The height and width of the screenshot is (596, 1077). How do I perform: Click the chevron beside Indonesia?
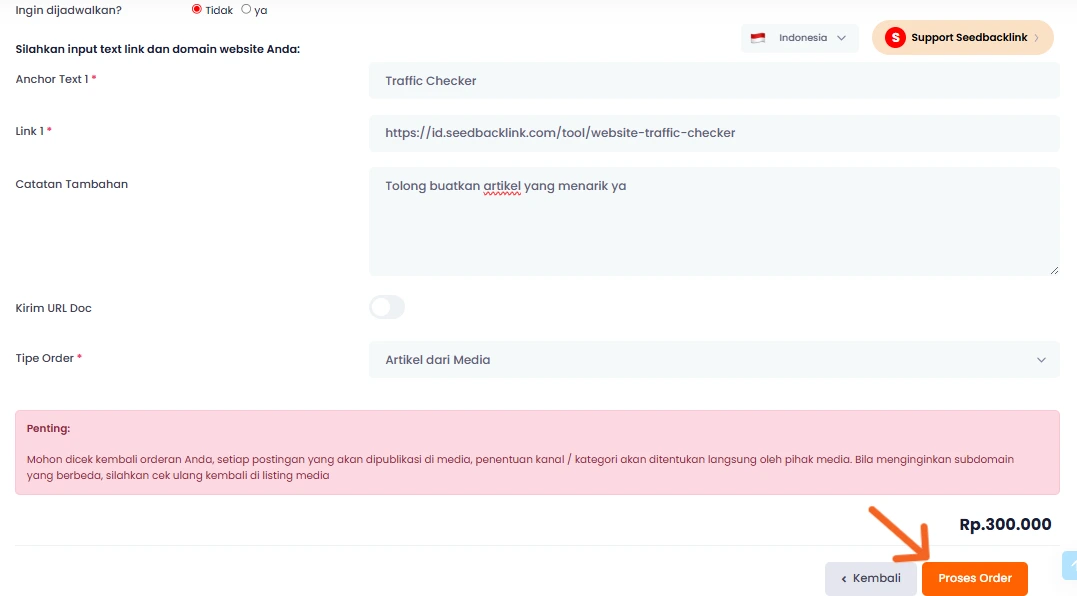click(x=841, y=38)
